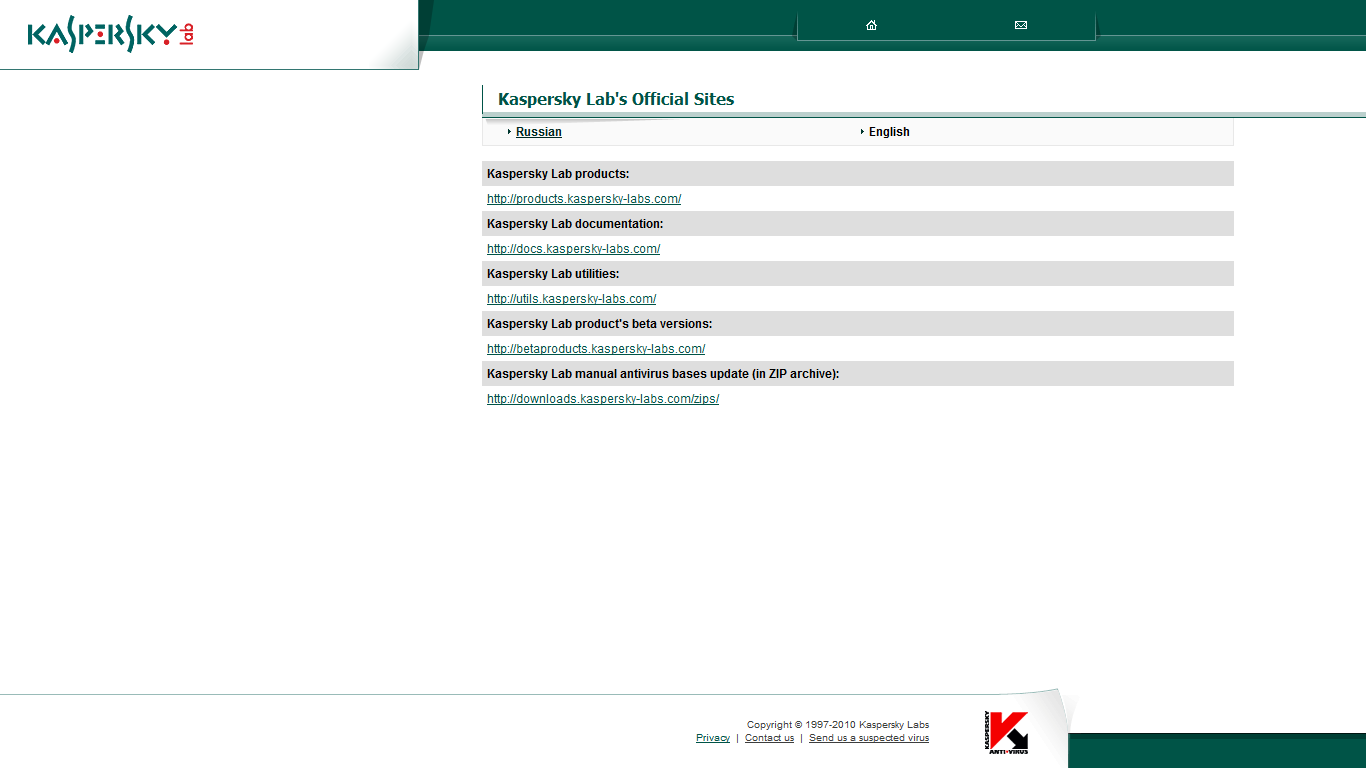The height and width of the screenshot is (768, 1366).
Task: Visit the docs.kaspersky-labs.com link
Action: tap(573, 249)
